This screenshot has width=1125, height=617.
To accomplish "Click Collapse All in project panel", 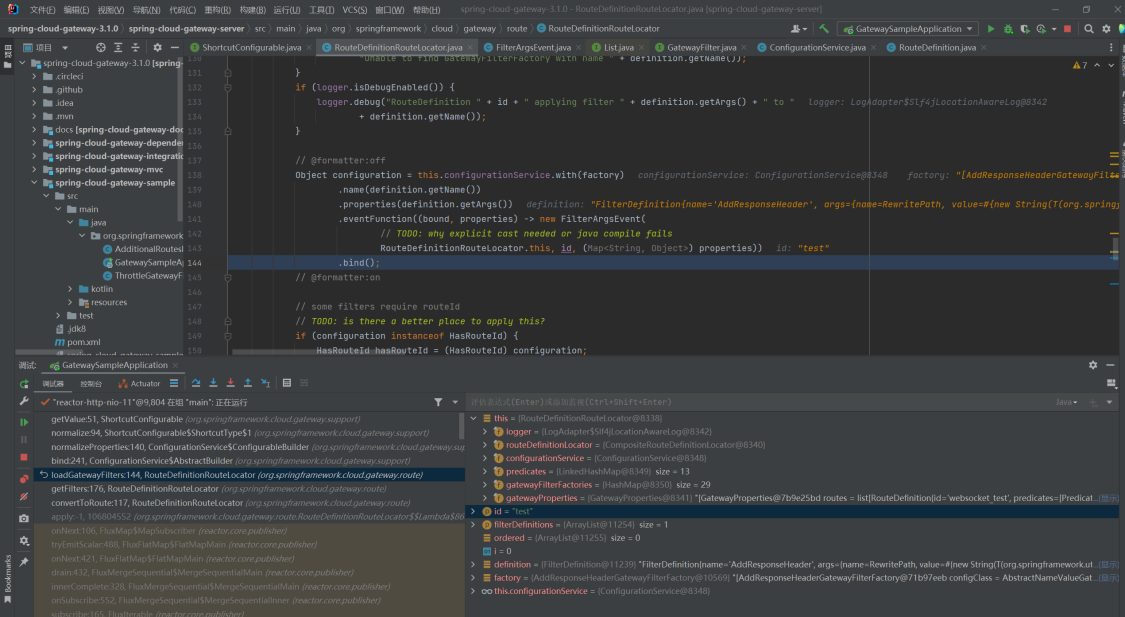I will pyautogui.click(x=135, y=47).
